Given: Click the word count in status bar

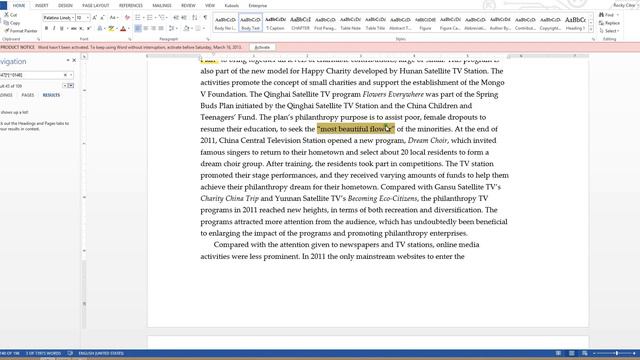Looking at the screenshot, I should pos(43,353).
